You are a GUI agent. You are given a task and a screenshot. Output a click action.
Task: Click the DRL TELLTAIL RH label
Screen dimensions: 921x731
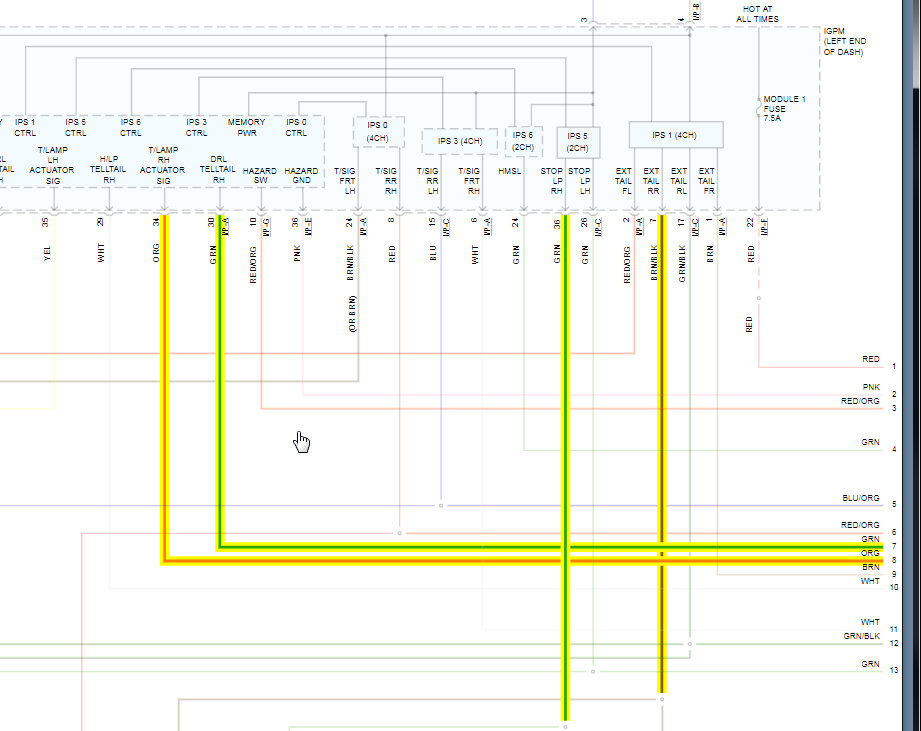pos(218,170)
